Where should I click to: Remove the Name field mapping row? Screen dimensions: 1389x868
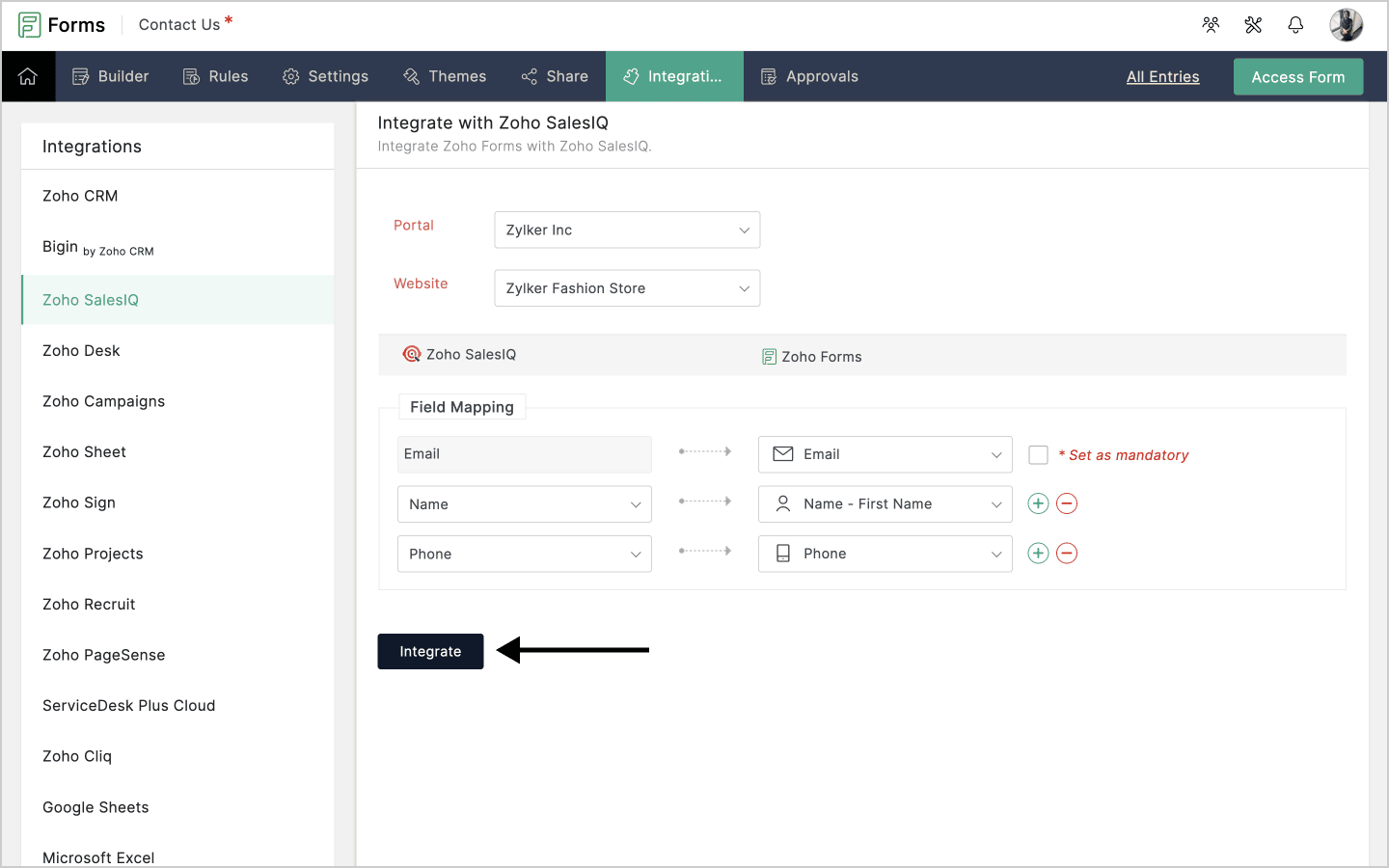click(1067, 503)
